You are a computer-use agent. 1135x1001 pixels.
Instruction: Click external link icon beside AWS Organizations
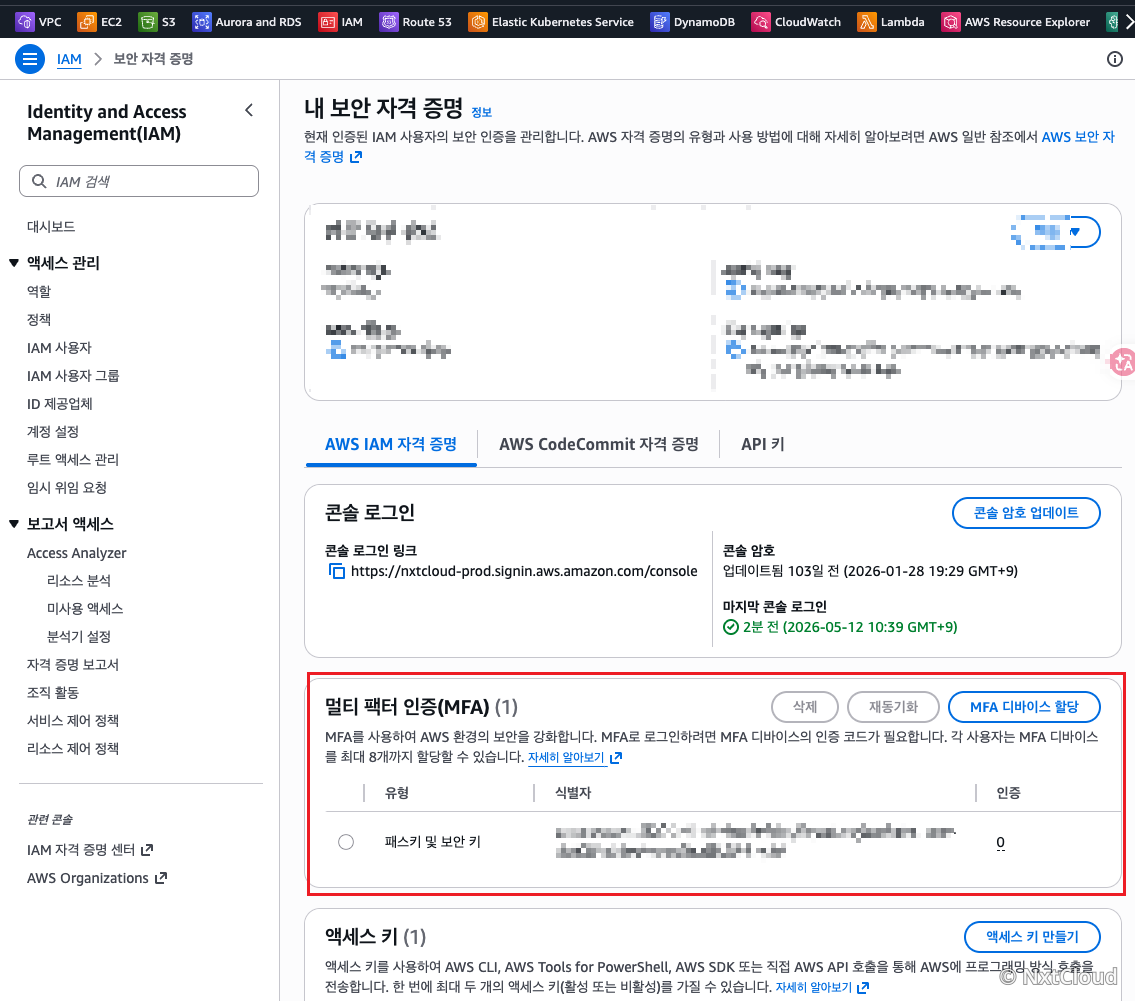tap(161, 878)
